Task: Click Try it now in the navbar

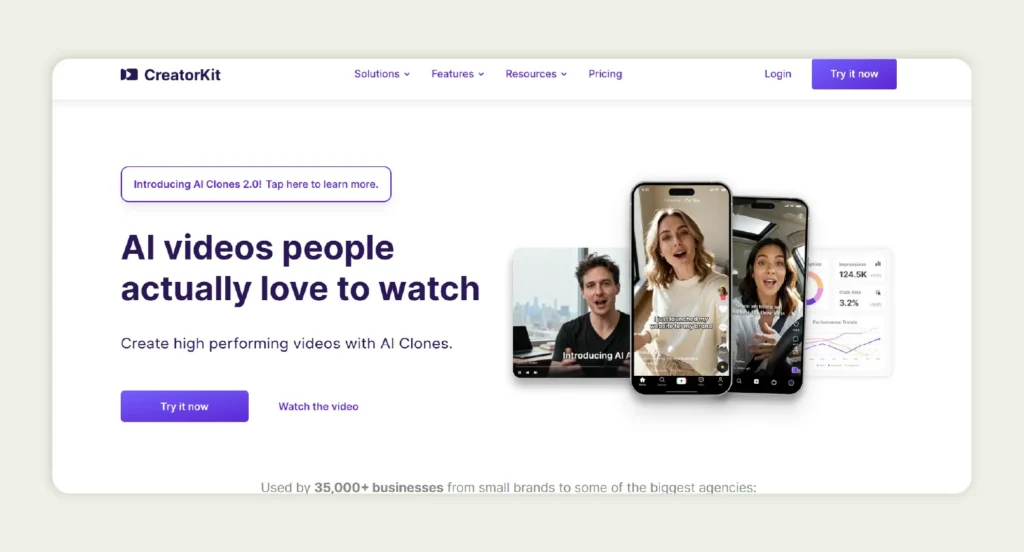Action: click(854, 74)
